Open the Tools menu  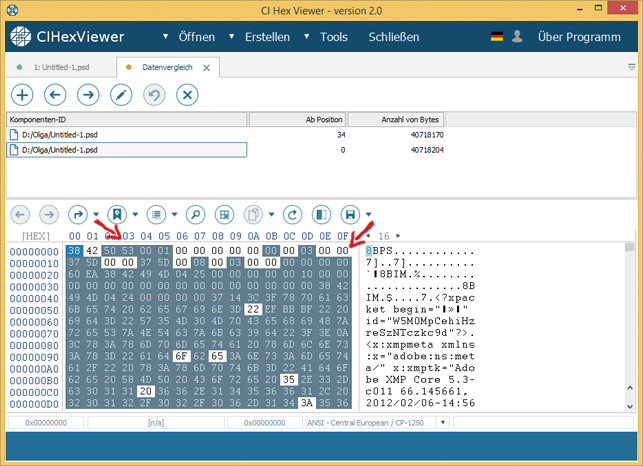[x=334, y=37]
